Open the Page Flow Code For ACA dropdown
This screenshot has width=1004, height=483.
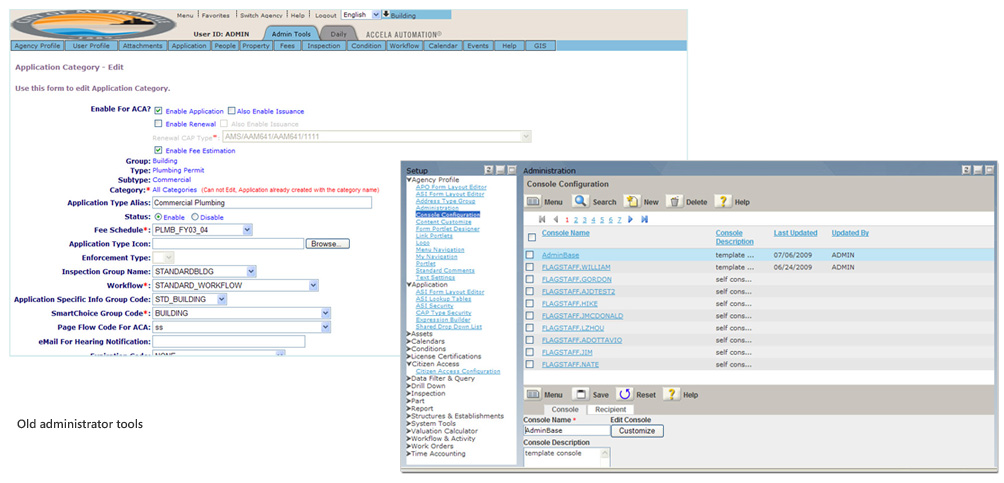coord(242,327)
